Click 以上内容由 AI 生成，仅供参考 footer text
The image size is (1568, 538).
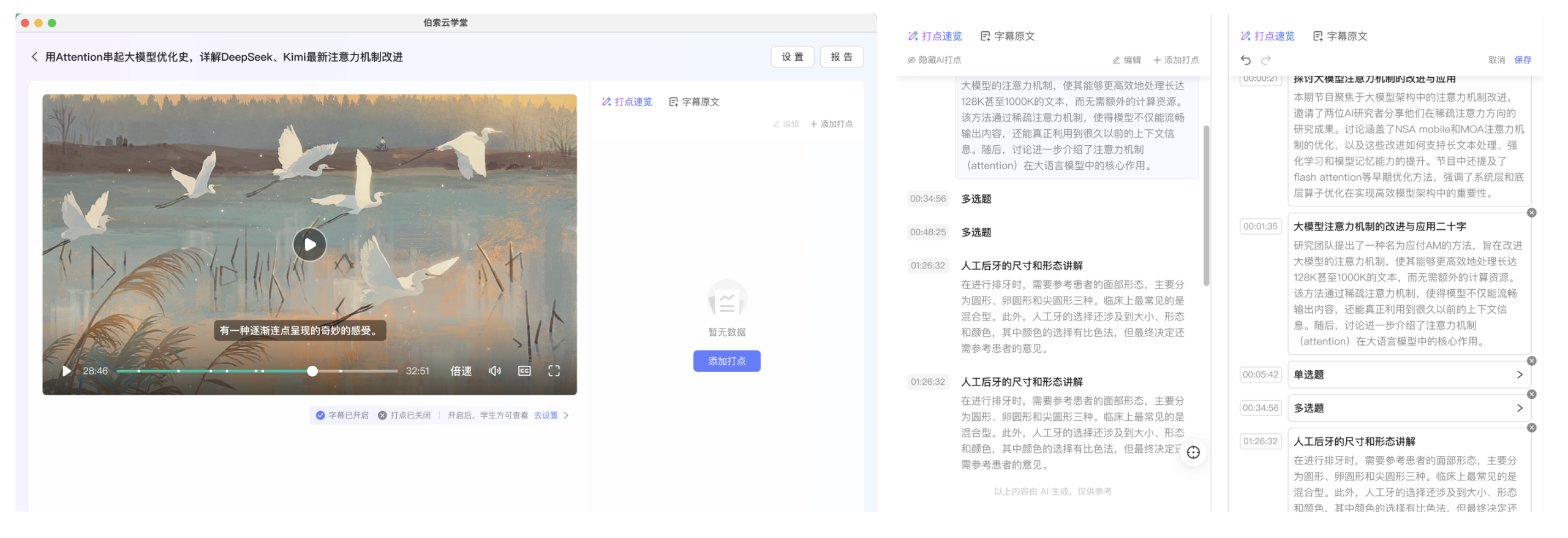click(1052, 491)
